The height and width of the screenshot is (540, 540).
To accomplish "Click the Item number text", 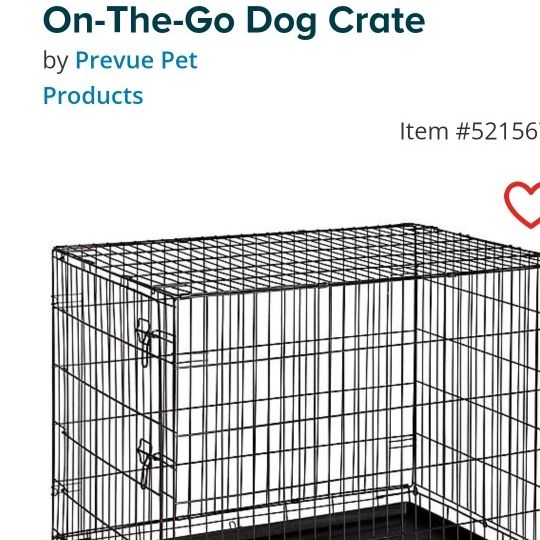I will pos(470,131).
